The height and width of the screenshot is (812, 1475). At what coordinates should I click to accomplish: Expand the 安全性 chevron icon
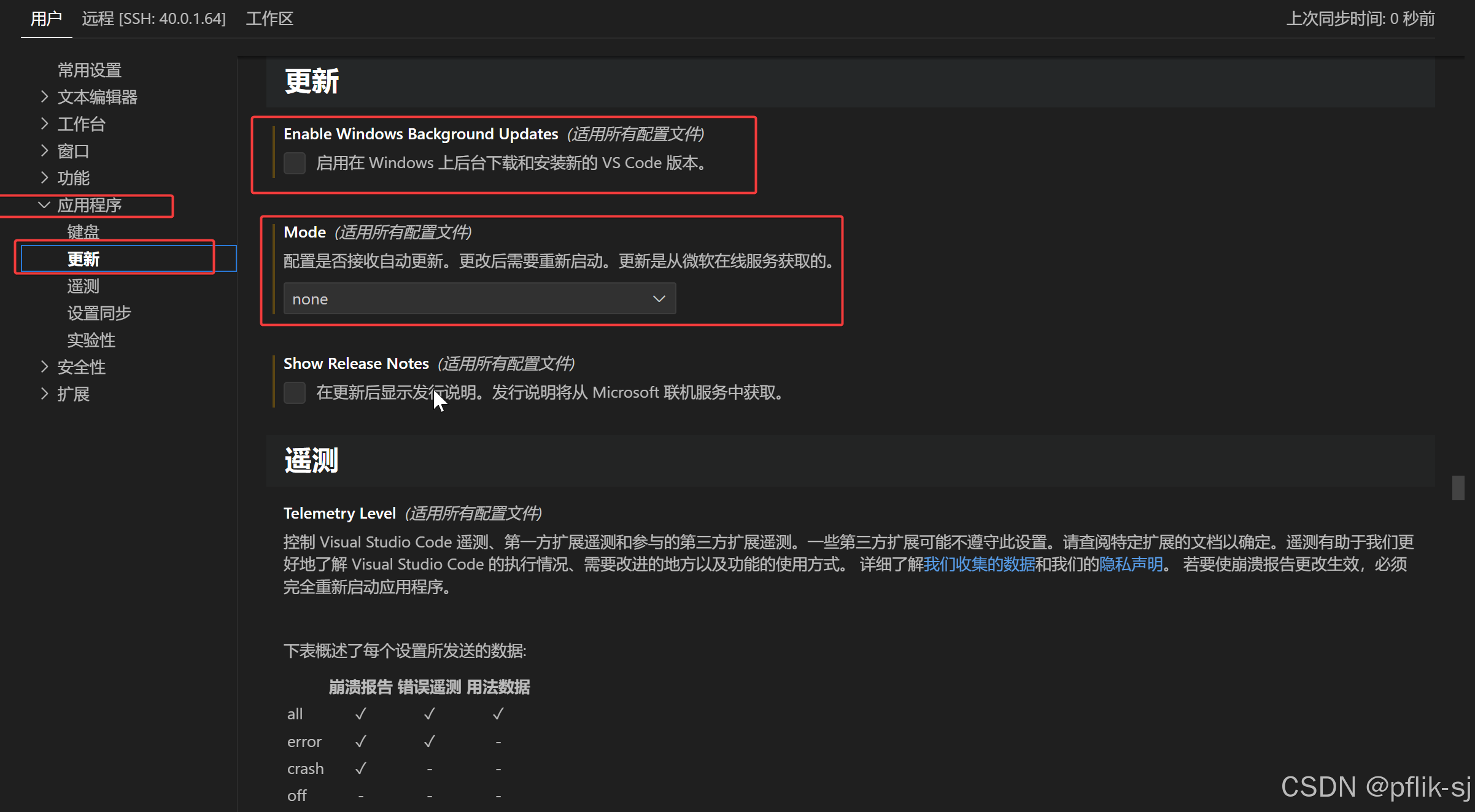coord(44,366)
